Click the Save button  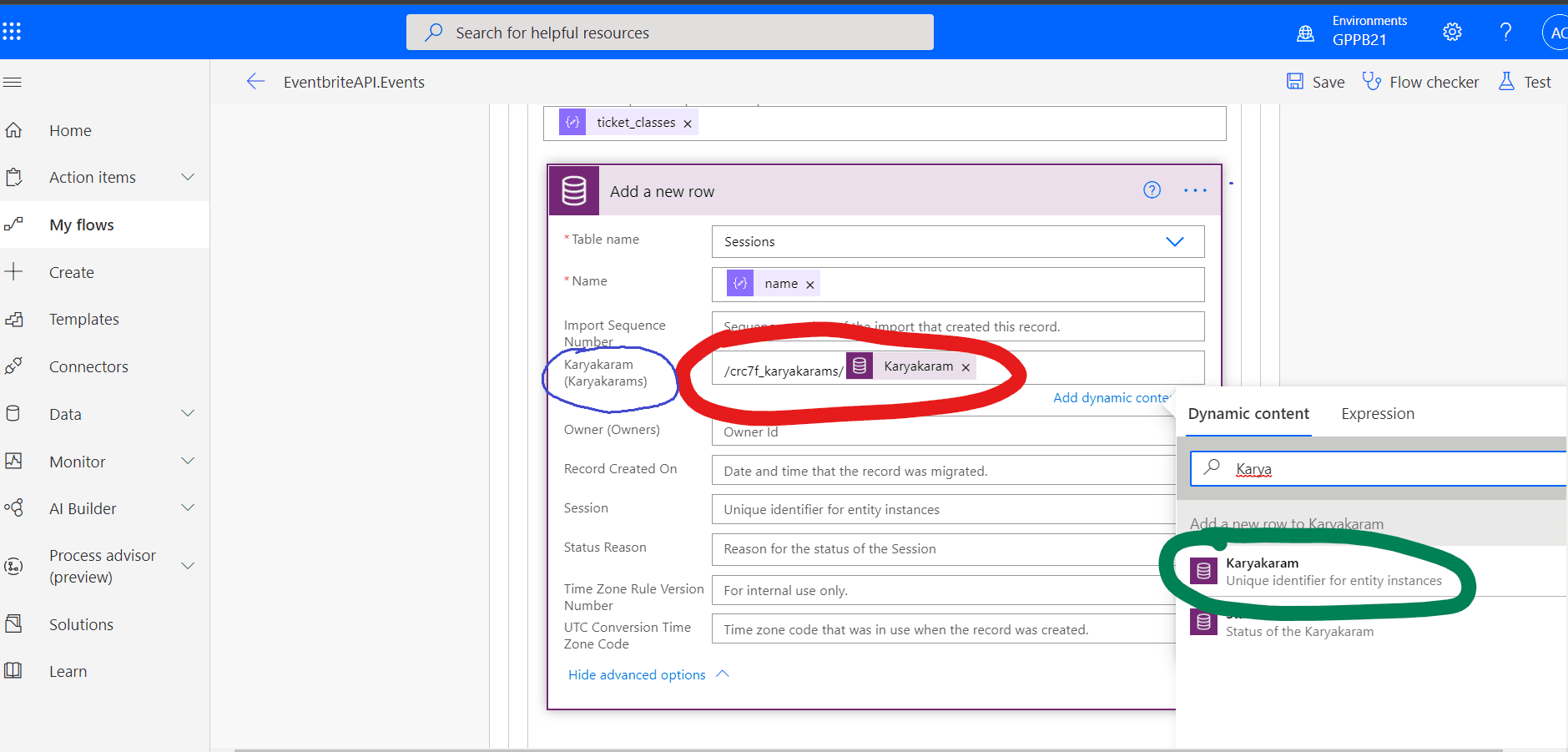coord(1316,82)
